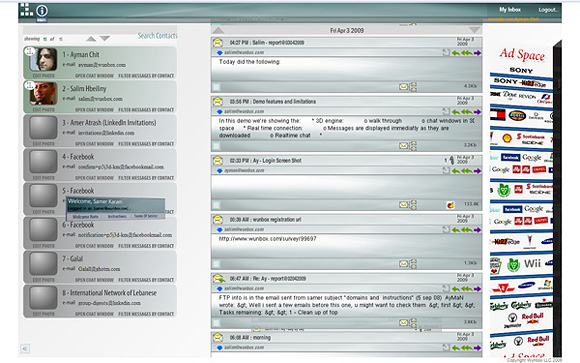580x363 pixels.
Task: Open Instructions tab in welcome popup
Action: 117,216
